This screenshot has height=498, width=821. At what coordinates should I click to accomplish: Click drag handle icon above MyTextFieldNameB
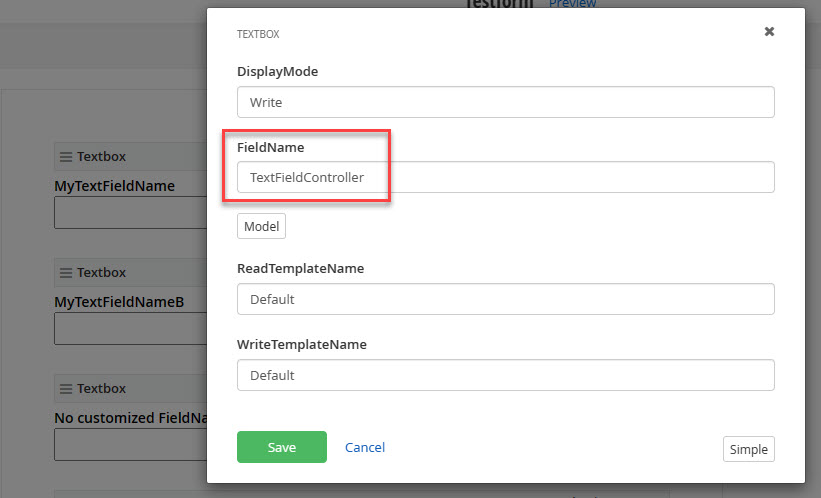(66, 273)
